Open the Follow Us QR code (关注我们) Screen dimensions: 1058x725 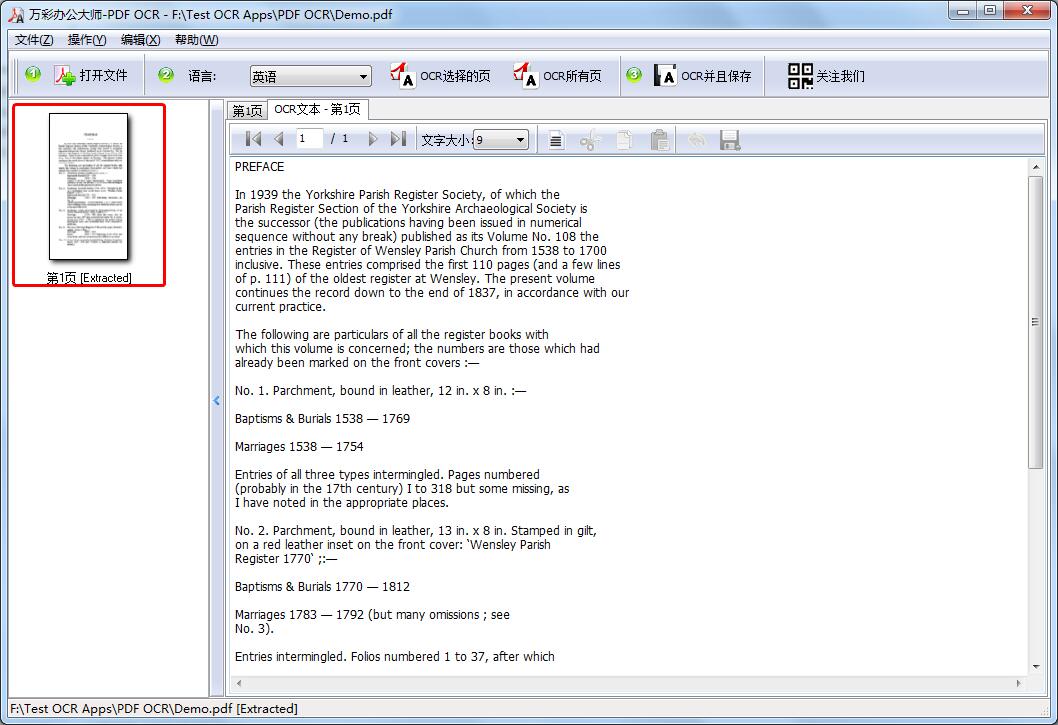(x=826, y=76)
